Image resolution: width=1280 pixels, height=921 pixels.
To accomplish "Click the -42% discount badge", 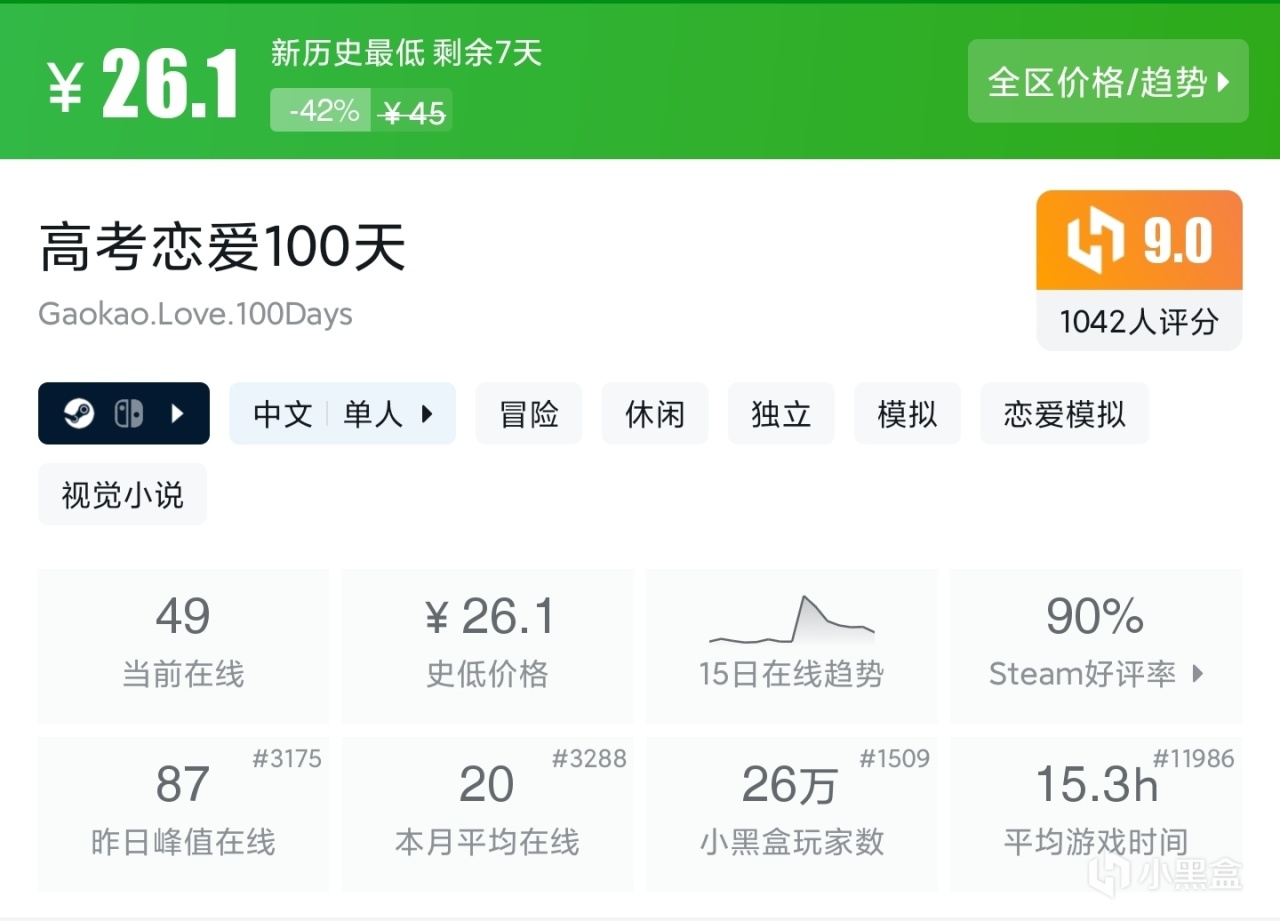I will coord(318,110).
